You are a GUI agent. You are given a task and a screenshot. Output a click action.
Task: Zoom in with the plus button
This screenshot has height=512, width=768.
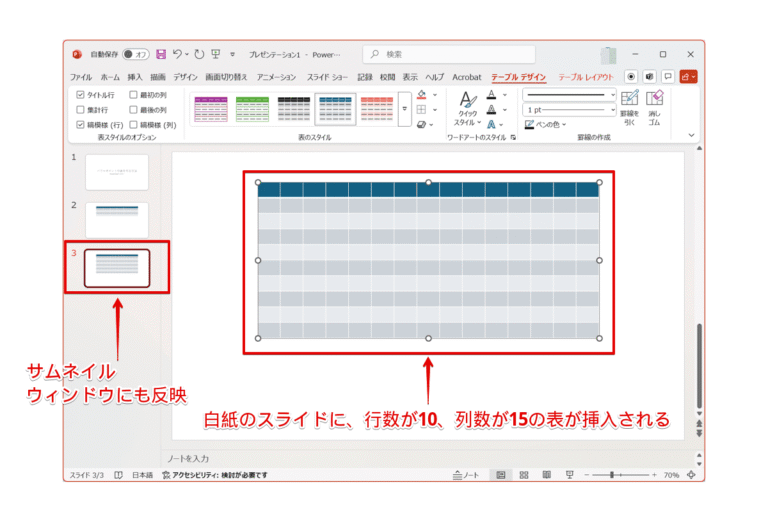pyautogui.click(x=654, y=475)
